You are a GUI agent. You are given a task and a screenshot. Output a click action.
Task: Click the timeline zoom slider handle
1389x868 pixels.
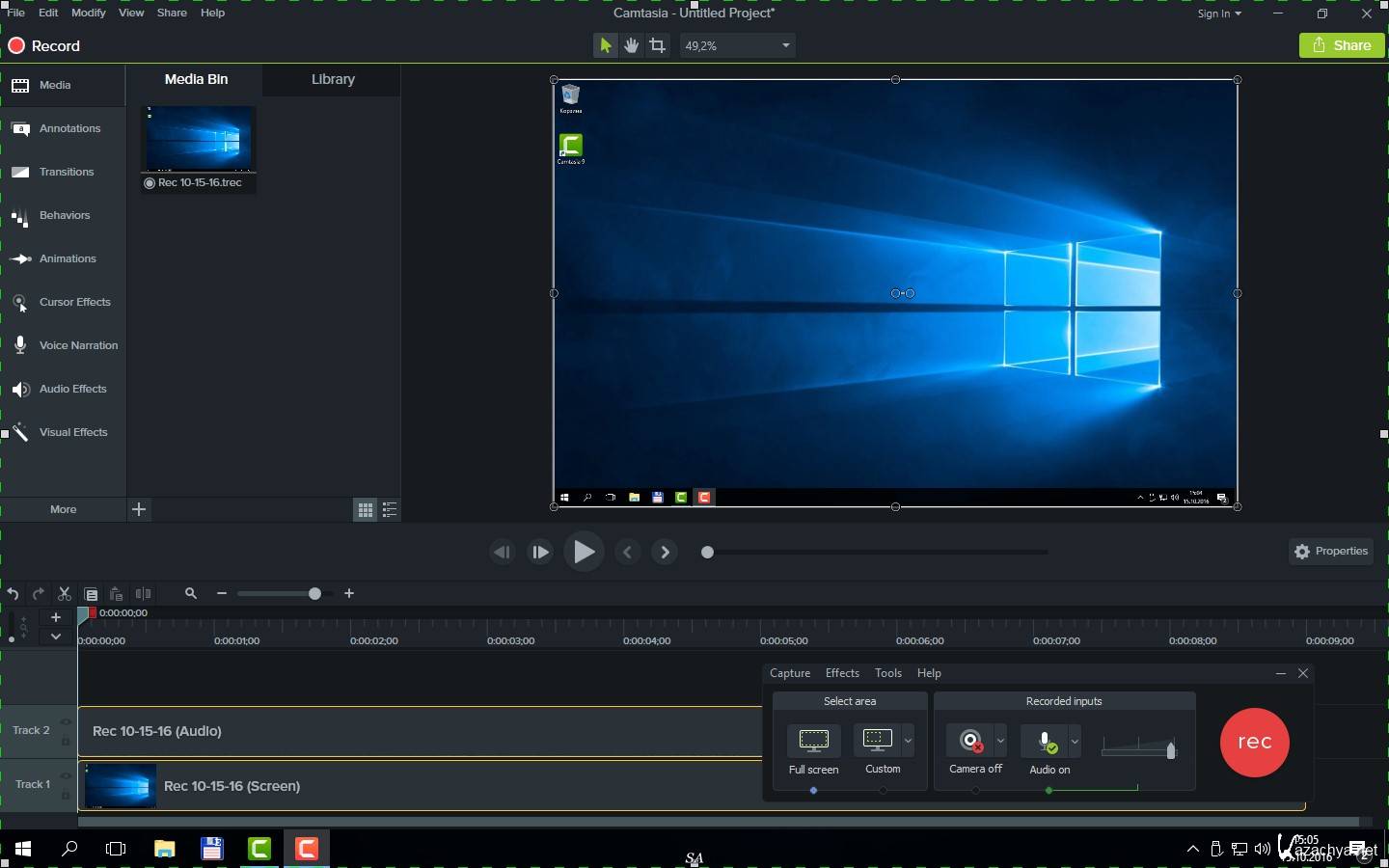[x=314, y=594]
